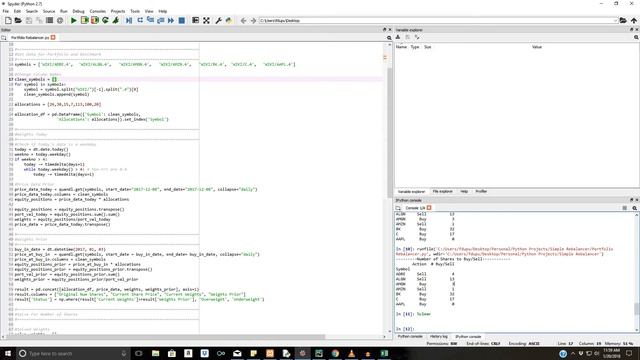Open the PYTHONPATH manager icon
The width and height of the screenshot is (640, 360).
(229, 20)
